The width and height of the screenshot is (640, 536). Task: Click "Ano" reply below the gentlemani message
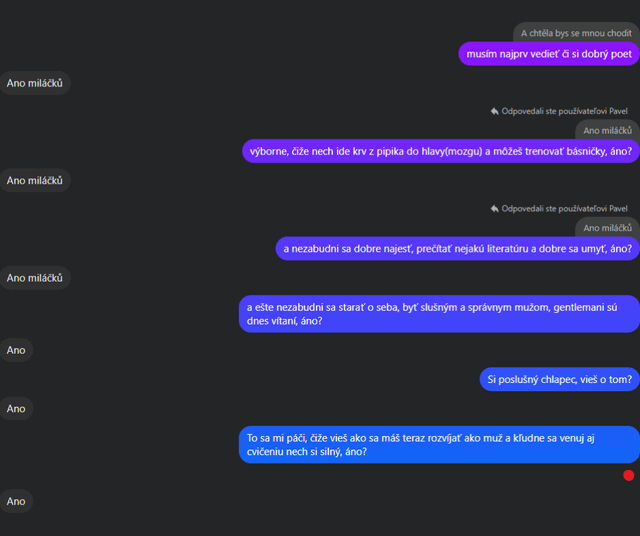pos(16,350)
